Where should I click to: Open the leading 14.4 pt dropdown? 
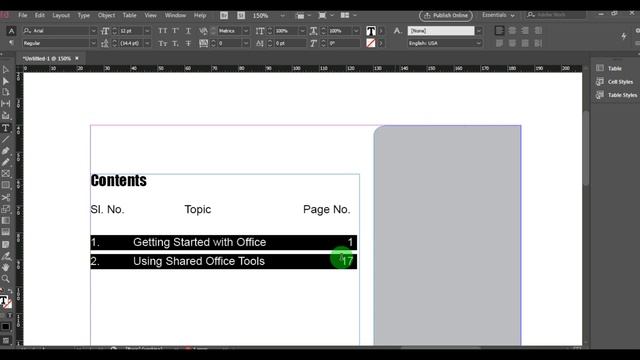147,43
